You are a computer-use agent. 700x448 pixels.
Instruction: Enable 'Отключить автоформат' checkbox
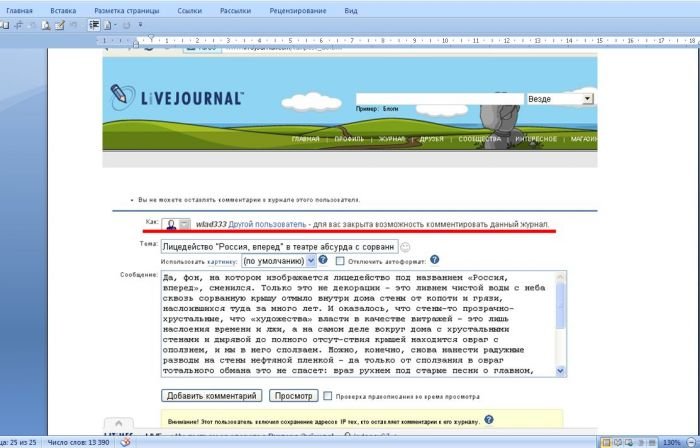pos(341,260)
